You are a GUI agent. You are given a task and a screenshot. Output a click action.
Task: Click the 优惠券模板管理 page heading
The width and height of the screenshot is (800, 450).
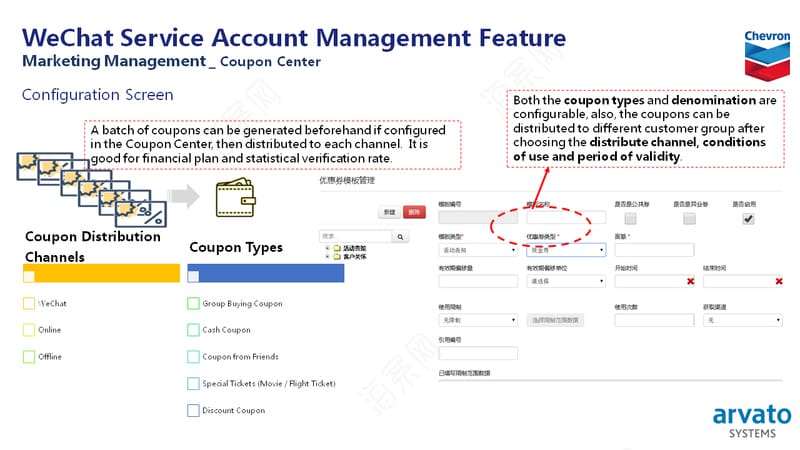(347, 181)
